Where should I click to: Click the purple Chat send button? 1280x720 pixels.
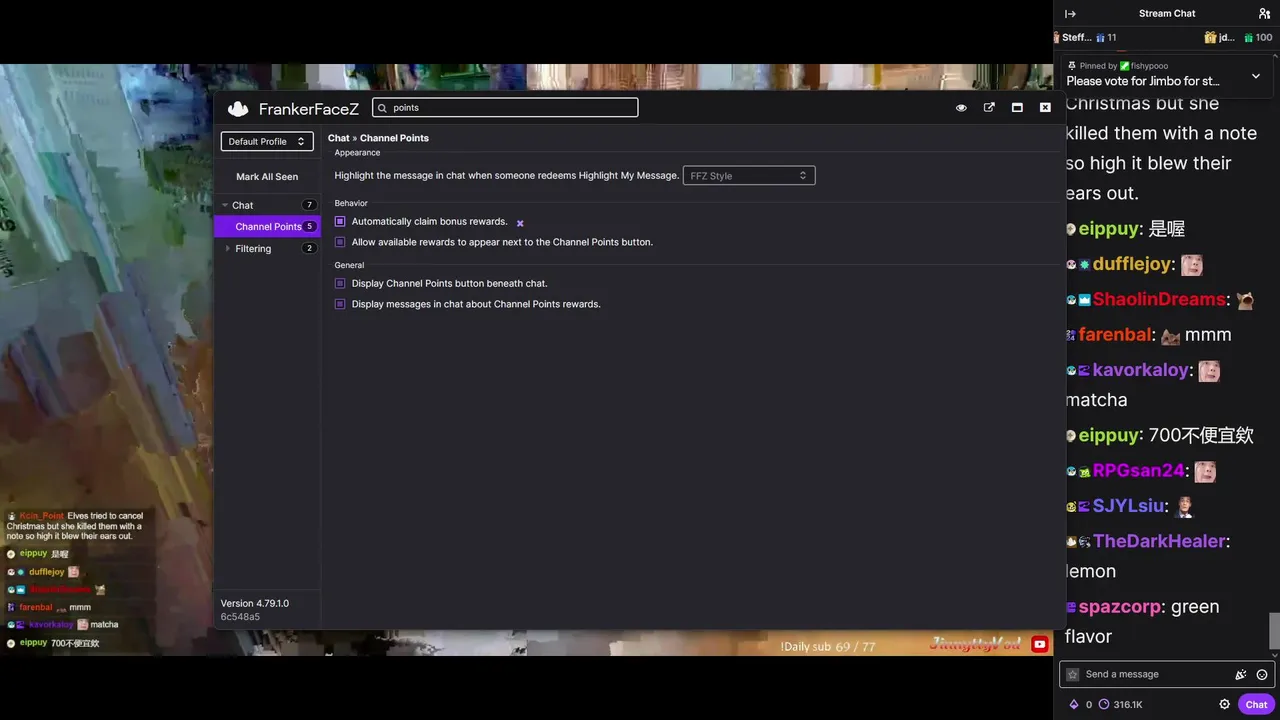pos(1256,705)
